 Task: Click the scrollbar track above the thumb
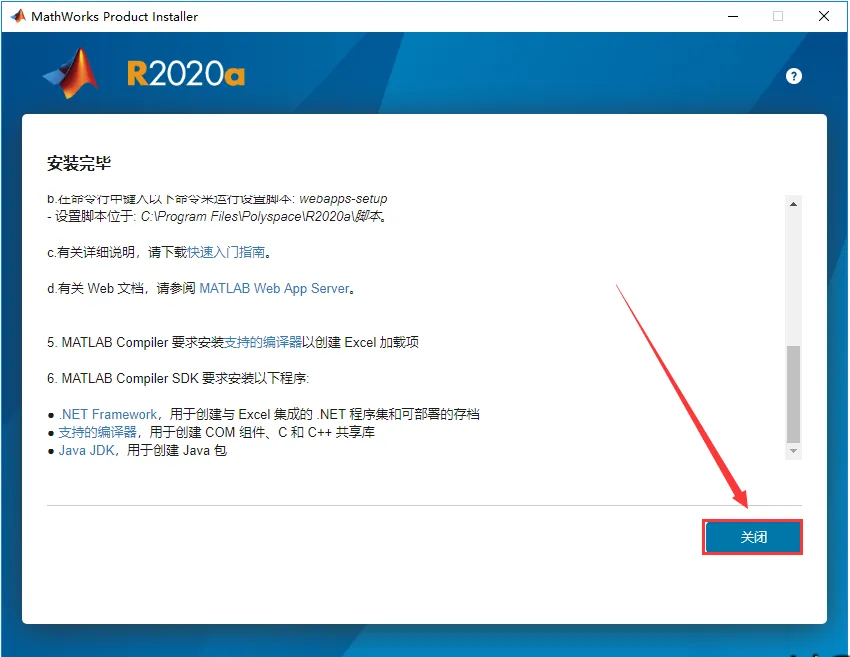(x=793, y=278)
